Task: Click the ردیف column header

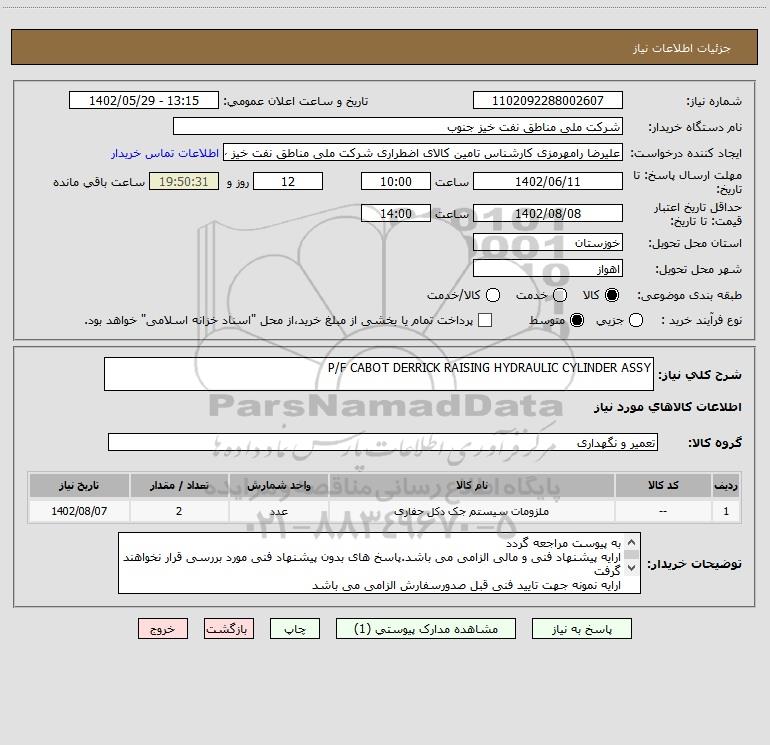Action: [726, 485]
